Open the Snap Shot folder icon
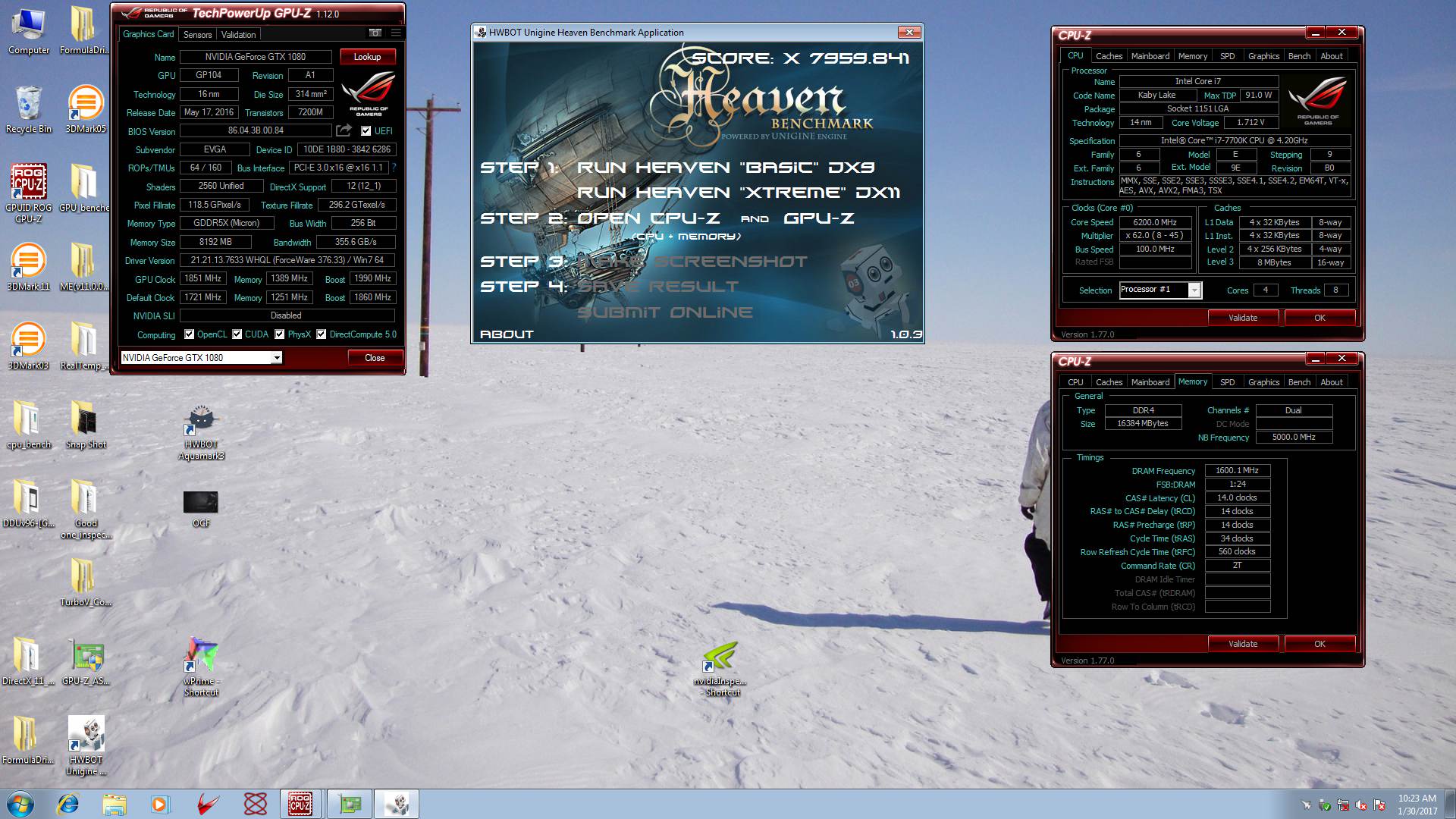Screen dimensions: 1456x819 tap(85, 425)
